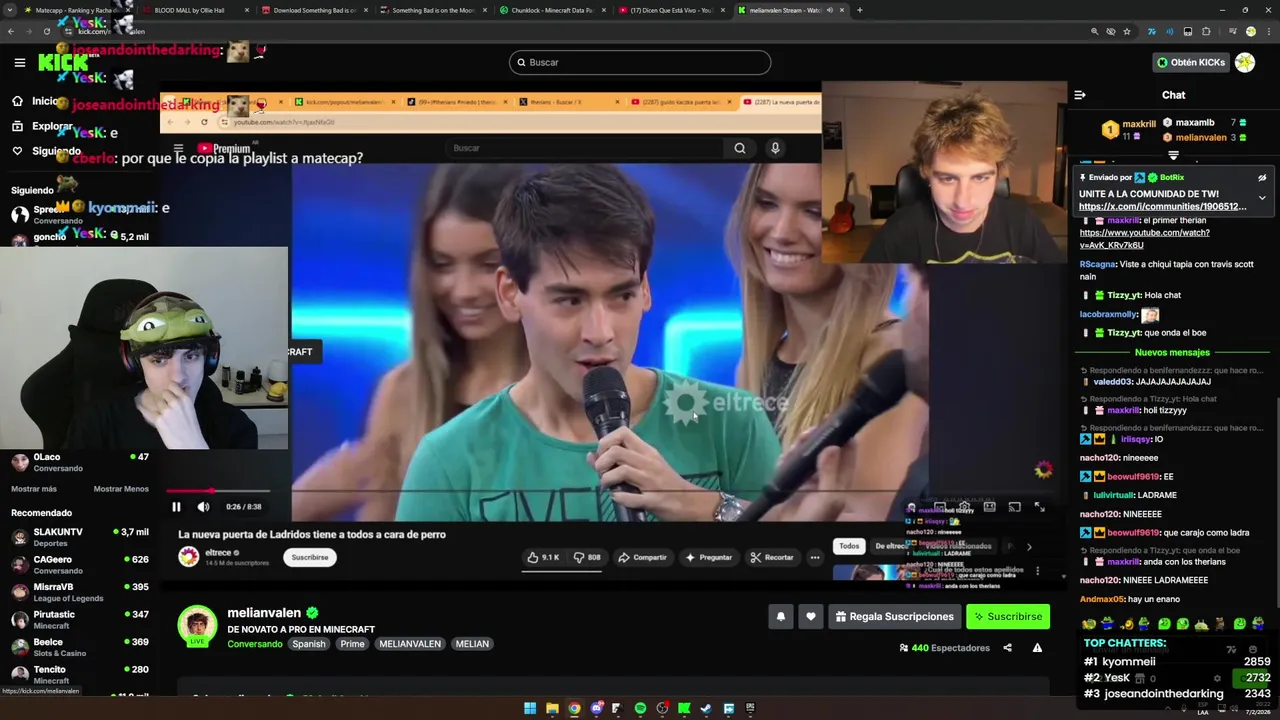Screen dimensions: 1280x720
Task: Open File Explorer from the taskbar
Action: click(552, 708)
